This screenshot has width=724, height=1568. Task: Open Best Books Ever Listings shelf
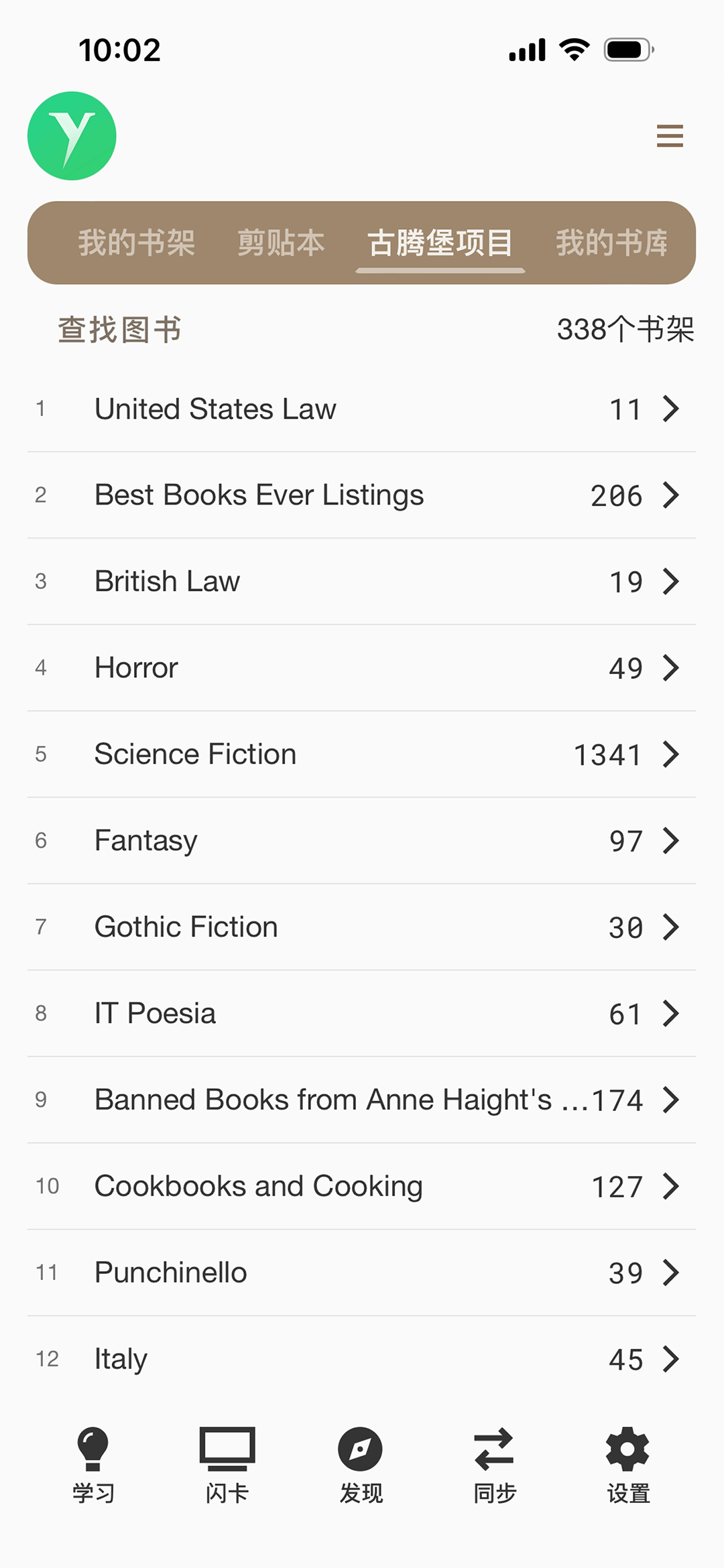[362, 495]
